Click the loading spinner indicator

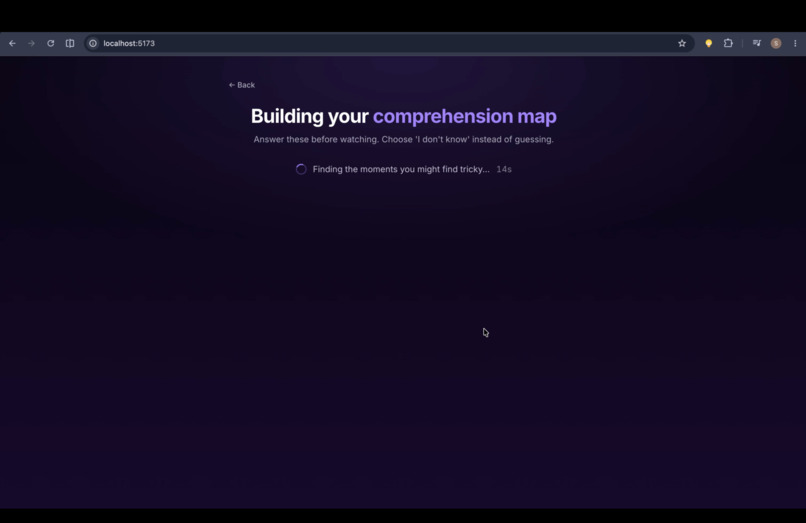(x=301, y=169)
